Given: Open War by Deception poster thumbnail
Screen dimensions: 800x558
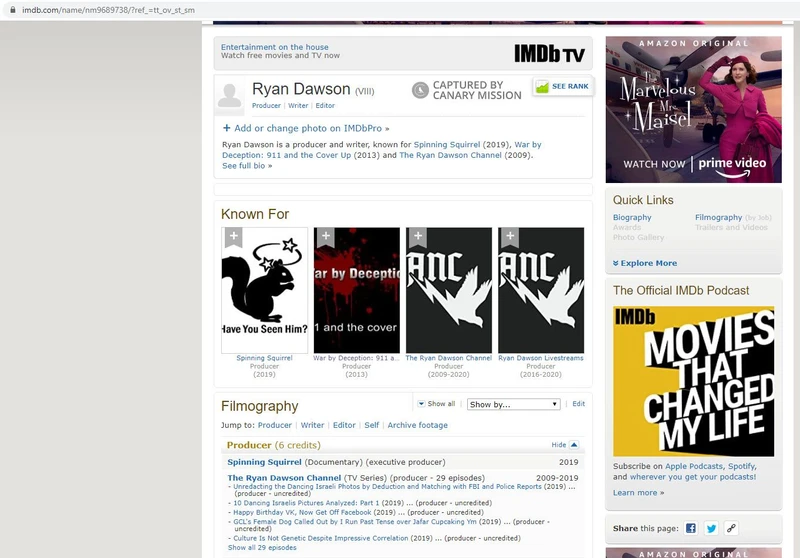Looking at the screenshot, I should (357, 290).
